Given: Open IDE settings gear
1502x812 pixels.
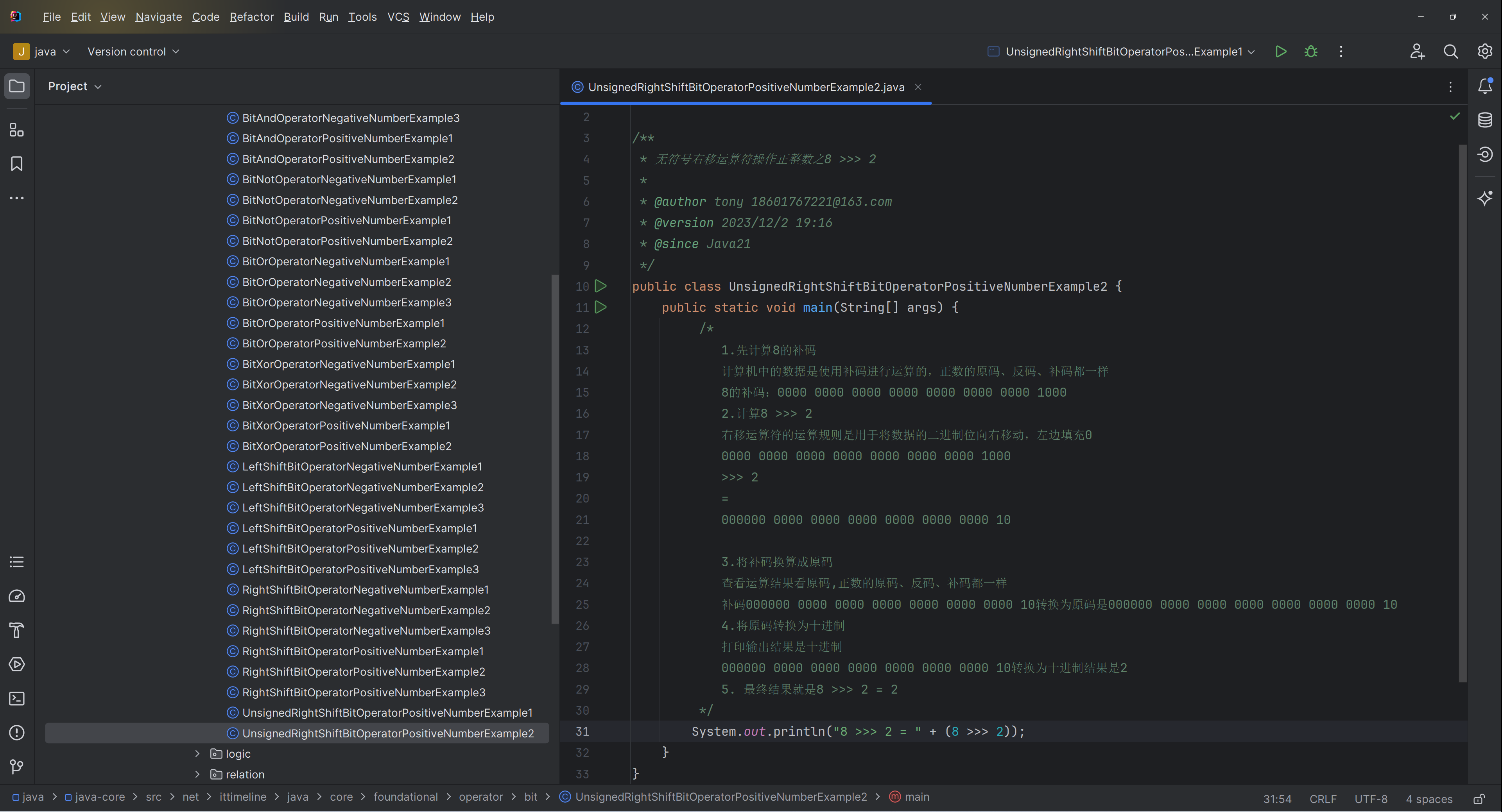Looking at the screenshot, I should (1484, 51).
